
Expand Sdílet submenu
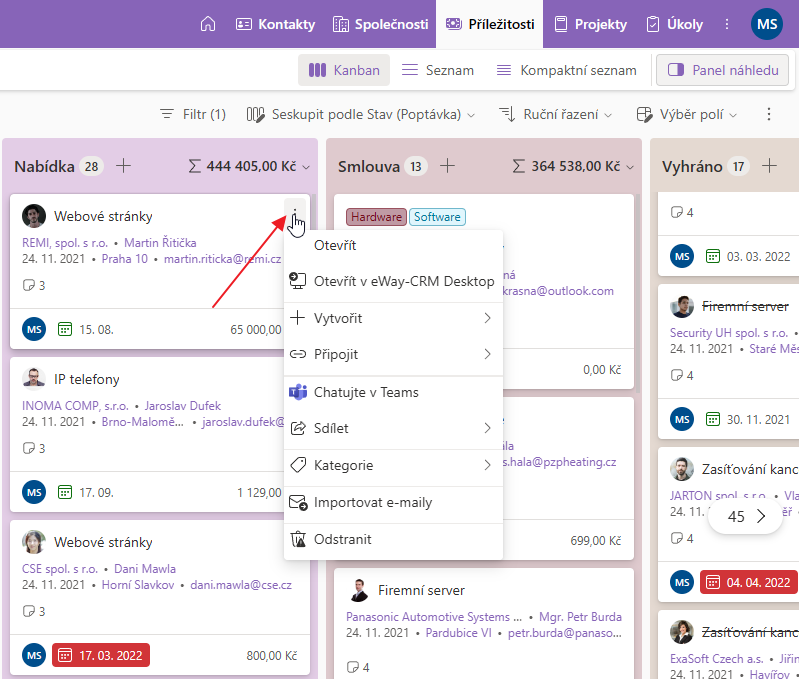(x=393, y=428)
